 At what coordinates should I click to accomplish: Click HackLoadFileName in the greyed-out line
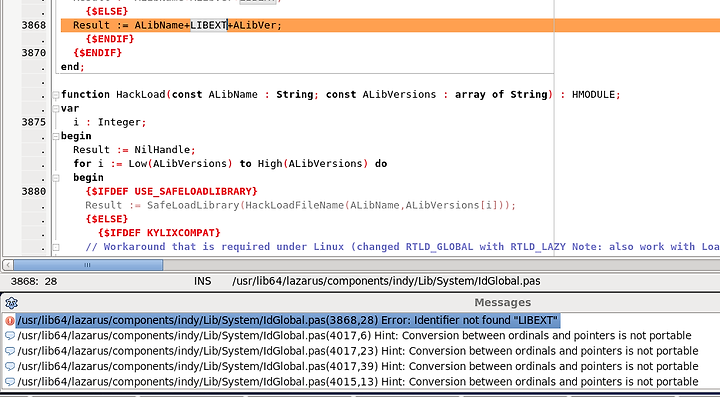tap(294, 205)
